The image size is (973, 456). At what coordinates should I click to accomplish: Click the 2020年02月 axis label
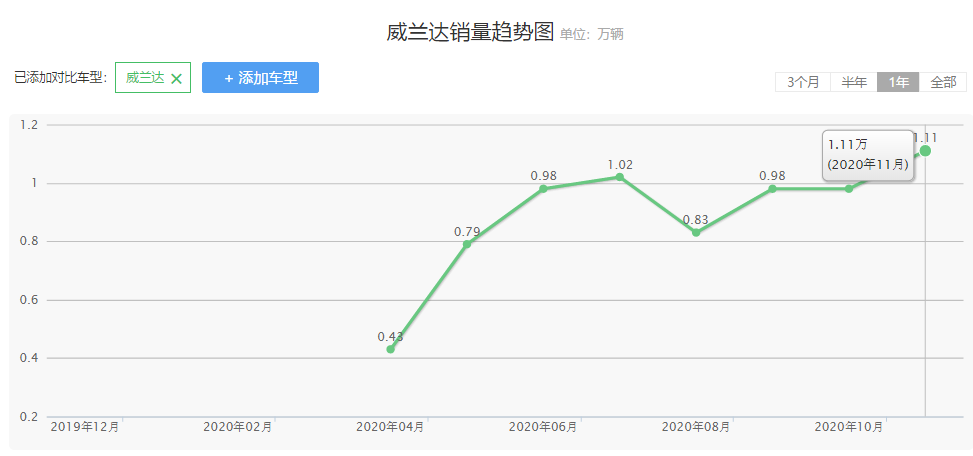click(x=238, y=427)
